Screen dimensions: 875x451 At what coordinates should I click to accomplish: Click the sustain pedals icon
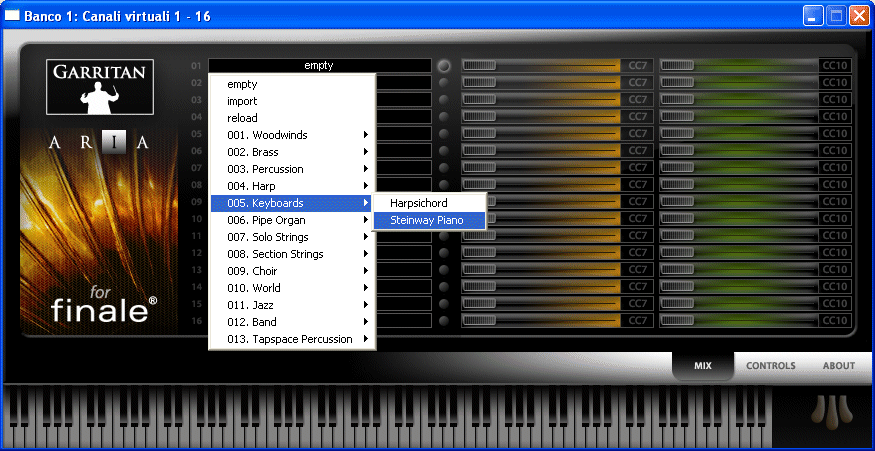click(x=823, y=411)
